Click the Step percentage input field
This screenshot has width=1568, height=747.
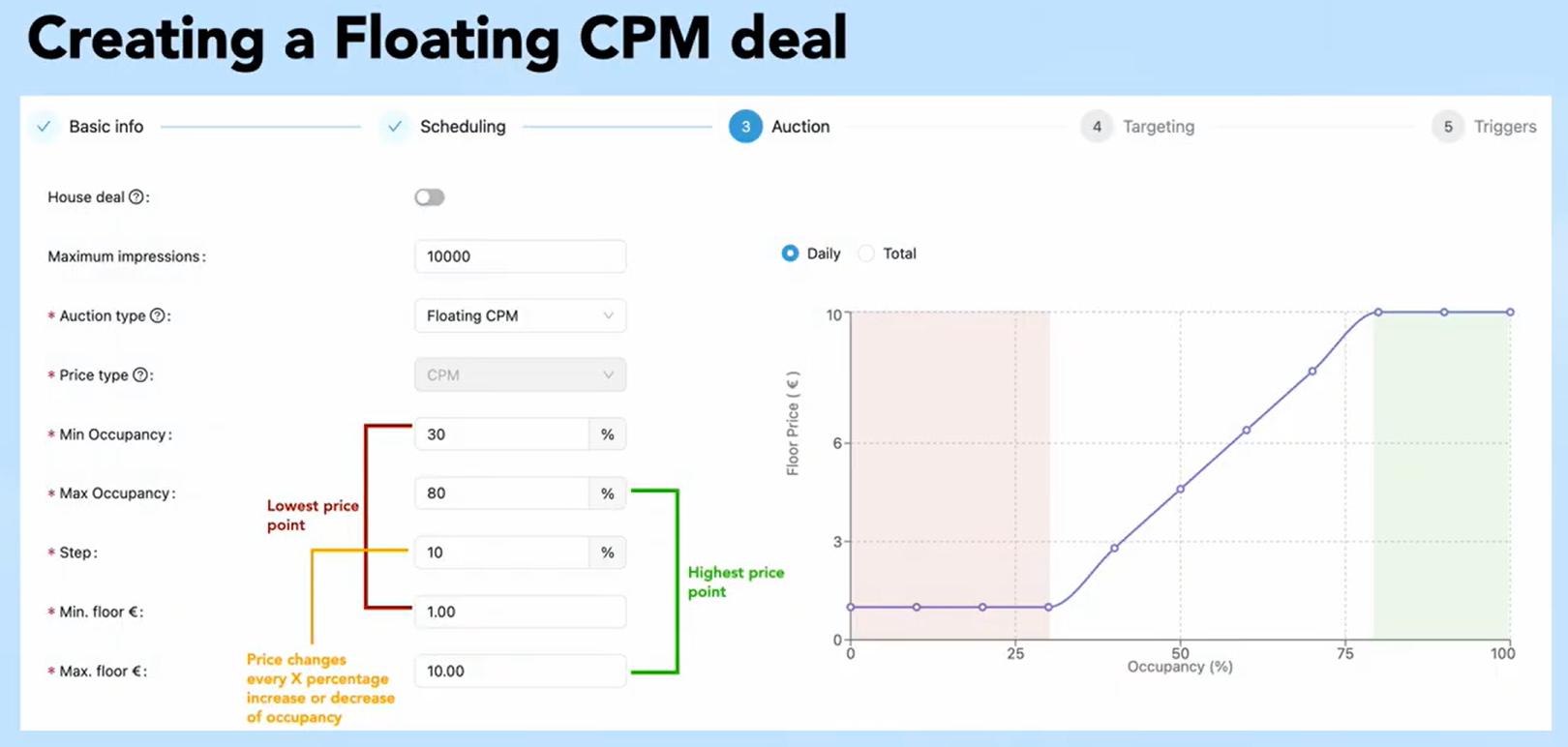tap(501, 553)
